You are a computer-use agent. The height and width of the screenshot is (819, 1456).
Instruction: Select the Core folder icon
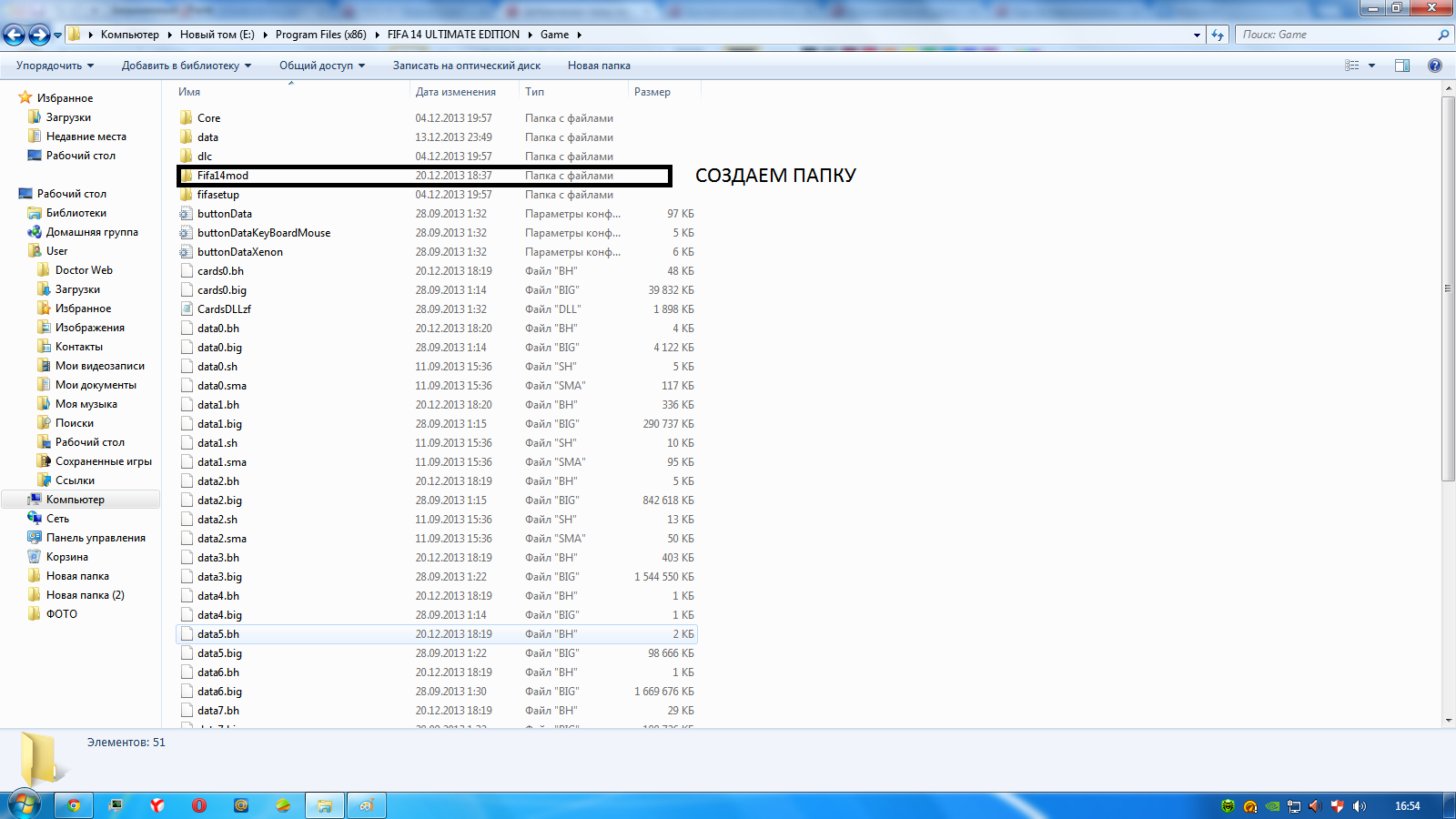pos(187,118)
